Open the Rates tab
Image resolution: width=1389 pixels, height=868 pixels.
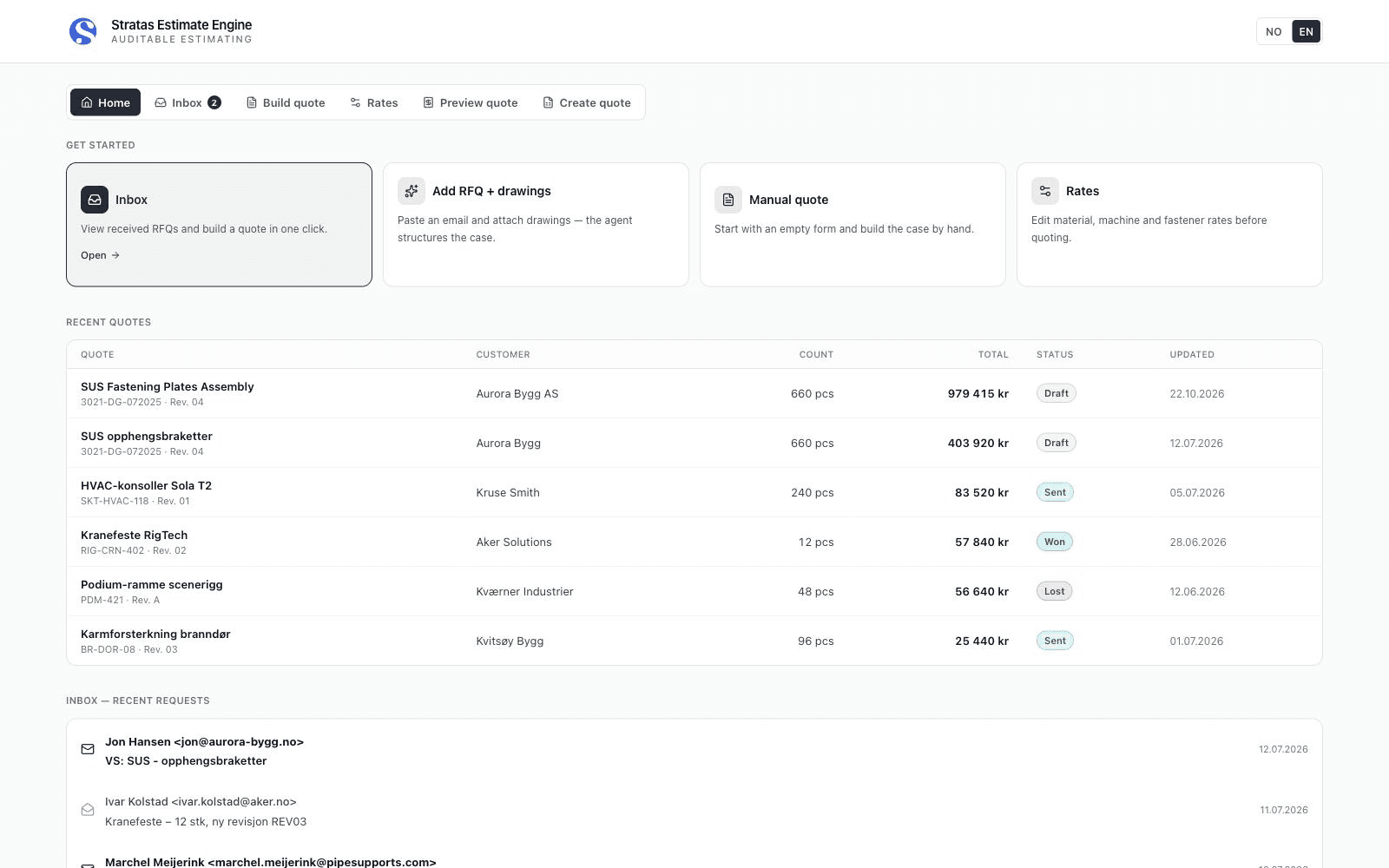[374, 102]
